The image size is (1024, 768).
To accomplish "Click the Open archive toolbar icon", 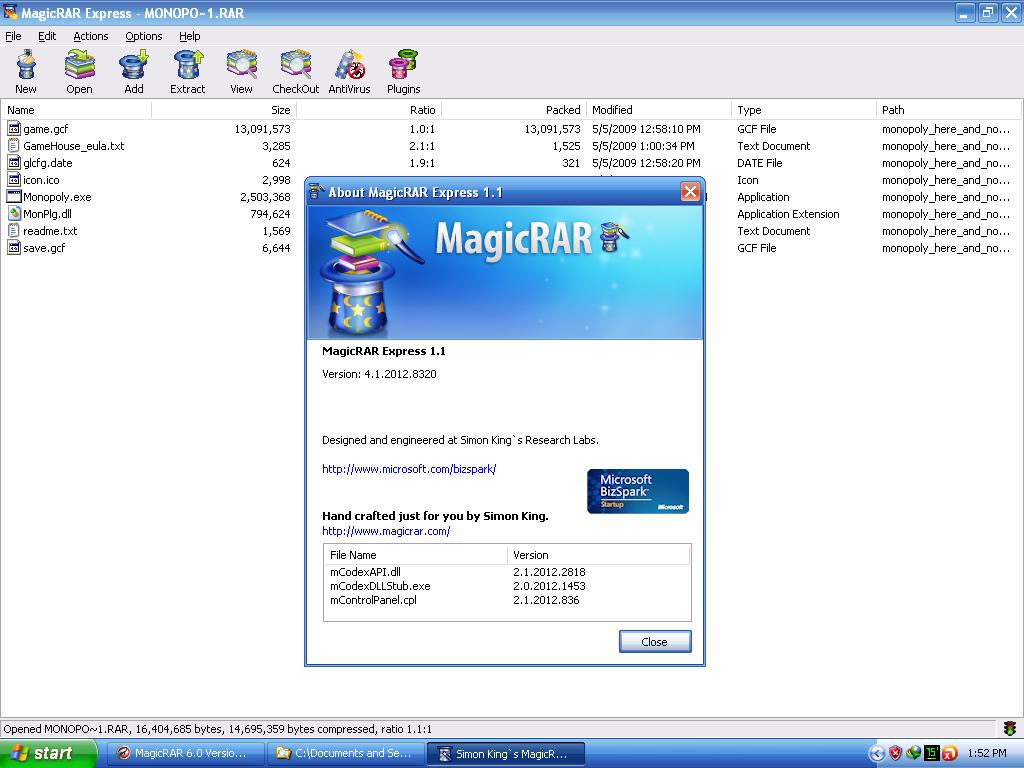I will click(x=80, y=65).
